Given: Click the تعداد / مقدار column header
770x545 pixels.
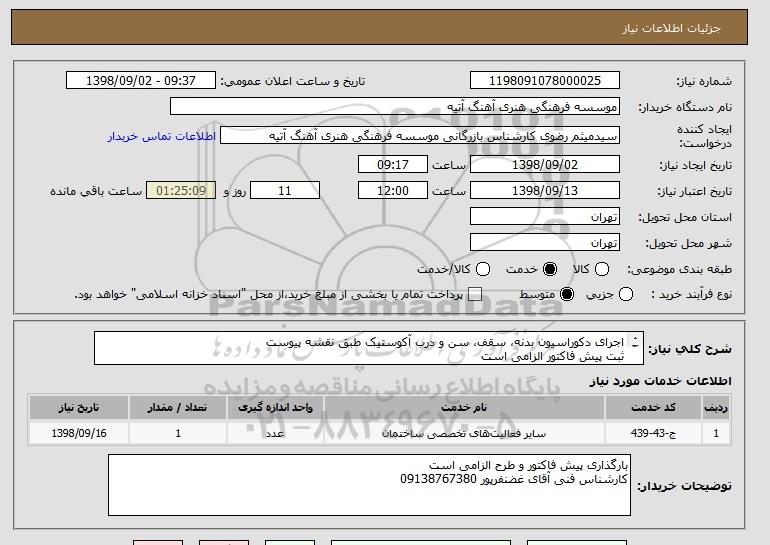Looking at the screenshot, I should [x=178, y=408].
